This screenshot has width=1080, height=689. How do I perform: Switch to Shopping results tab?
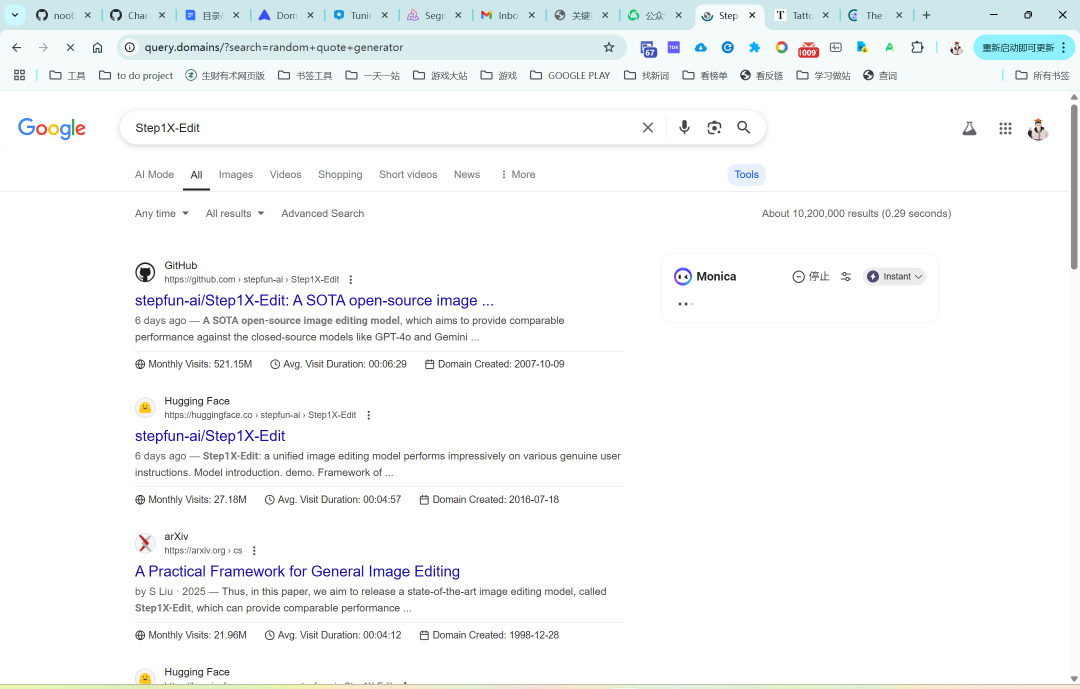pyautogui.click(x=340, y=175)
